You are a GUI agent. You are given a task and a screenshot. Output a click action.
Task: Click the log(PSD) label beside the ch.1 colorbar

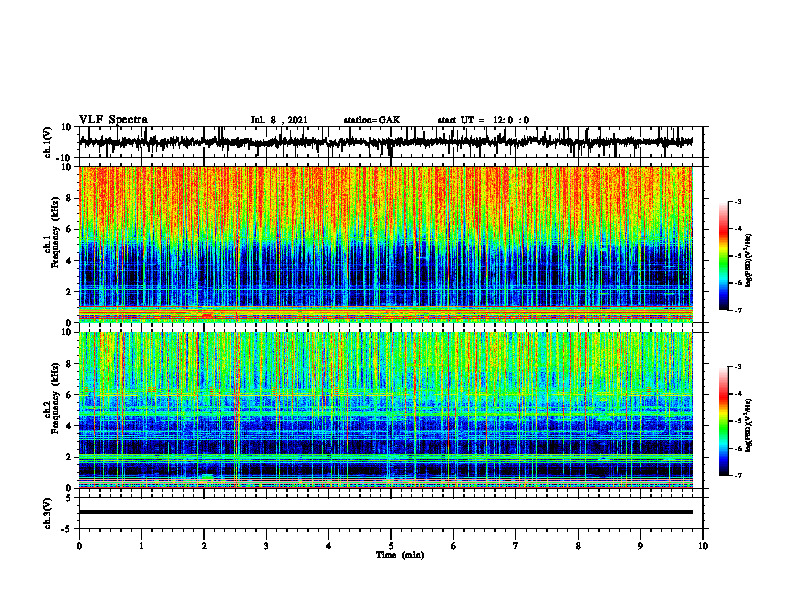749,261
